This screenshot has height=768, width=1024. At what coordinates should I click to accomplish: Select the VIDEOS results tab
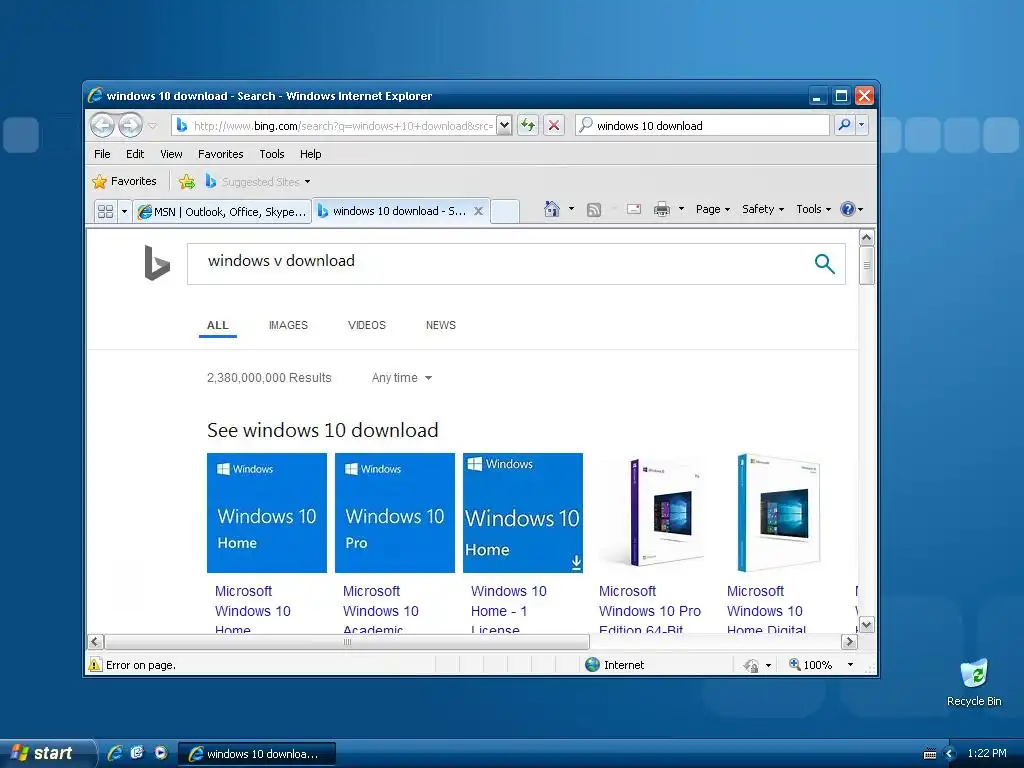366,325
